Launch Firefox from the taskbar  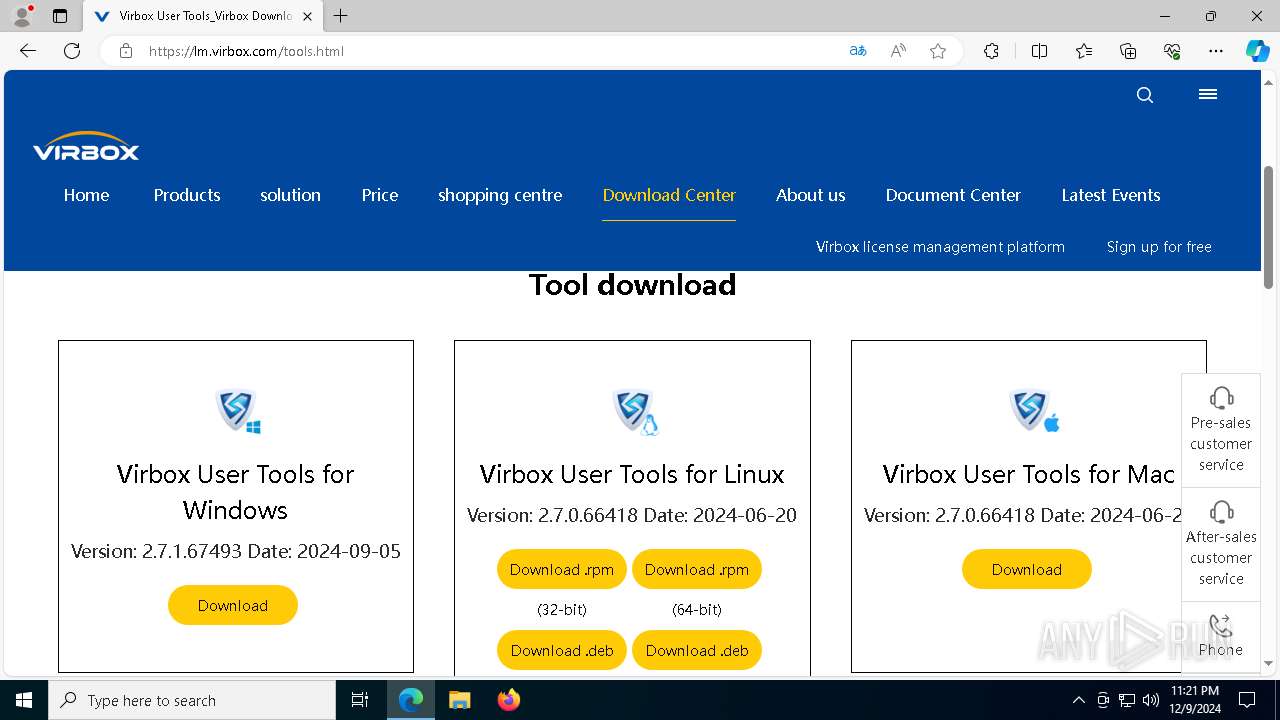[509, 700]
